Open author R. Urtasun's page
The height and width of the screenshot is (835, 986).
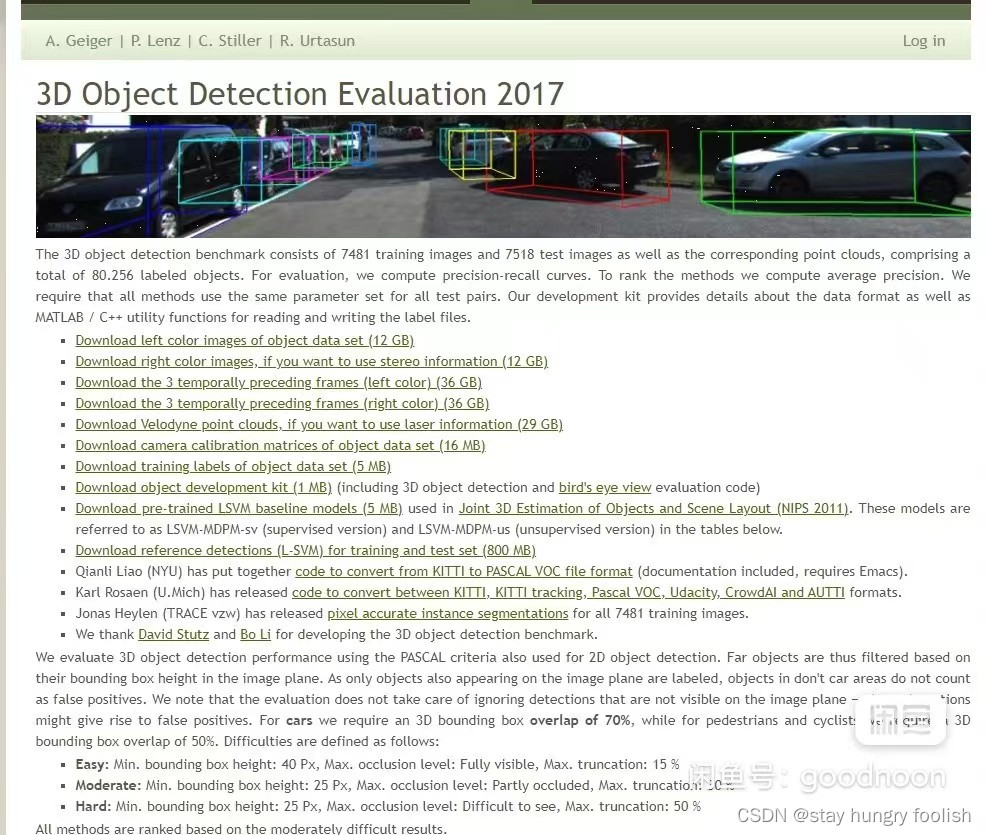pos(317,41)
